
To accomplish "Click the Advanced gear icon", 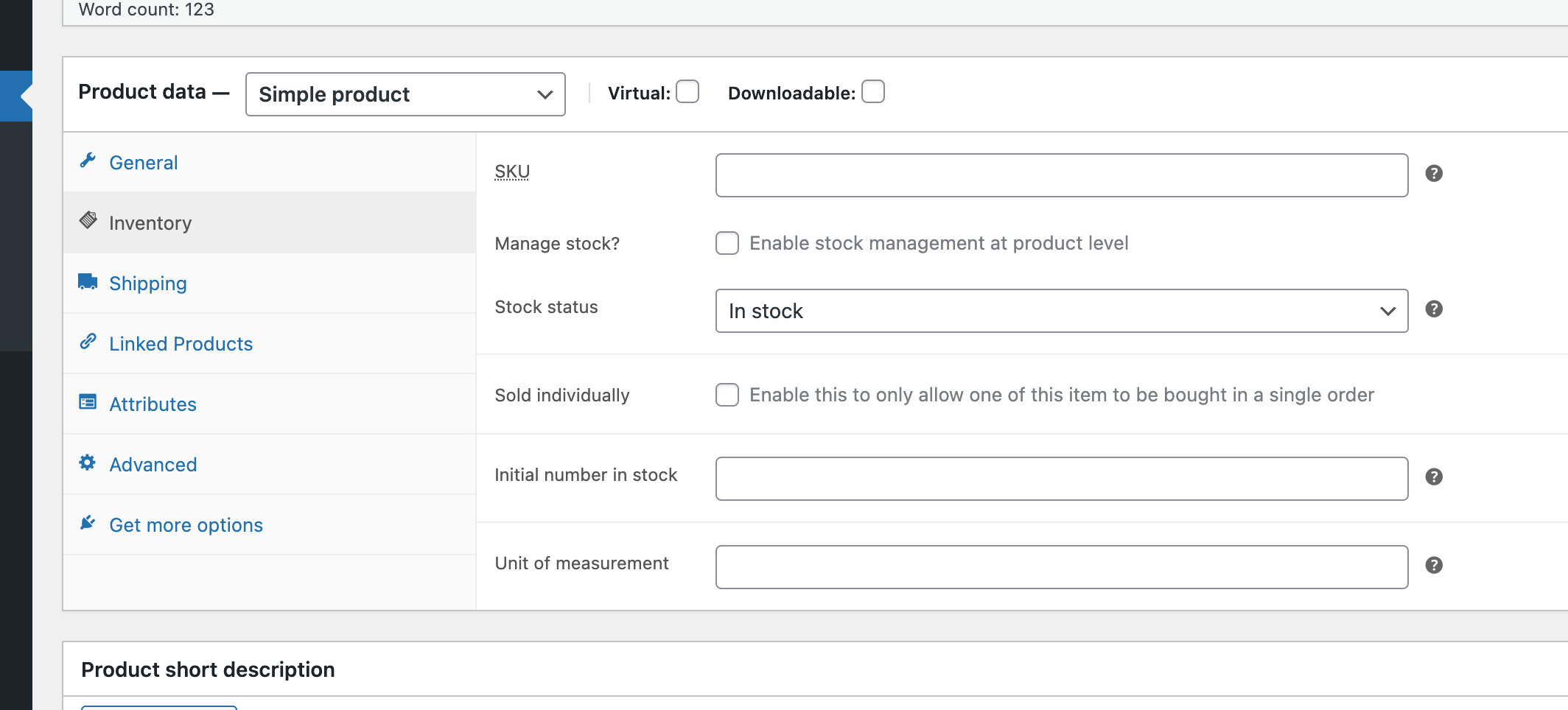I will pyautogui.click(x=88, y=463).
